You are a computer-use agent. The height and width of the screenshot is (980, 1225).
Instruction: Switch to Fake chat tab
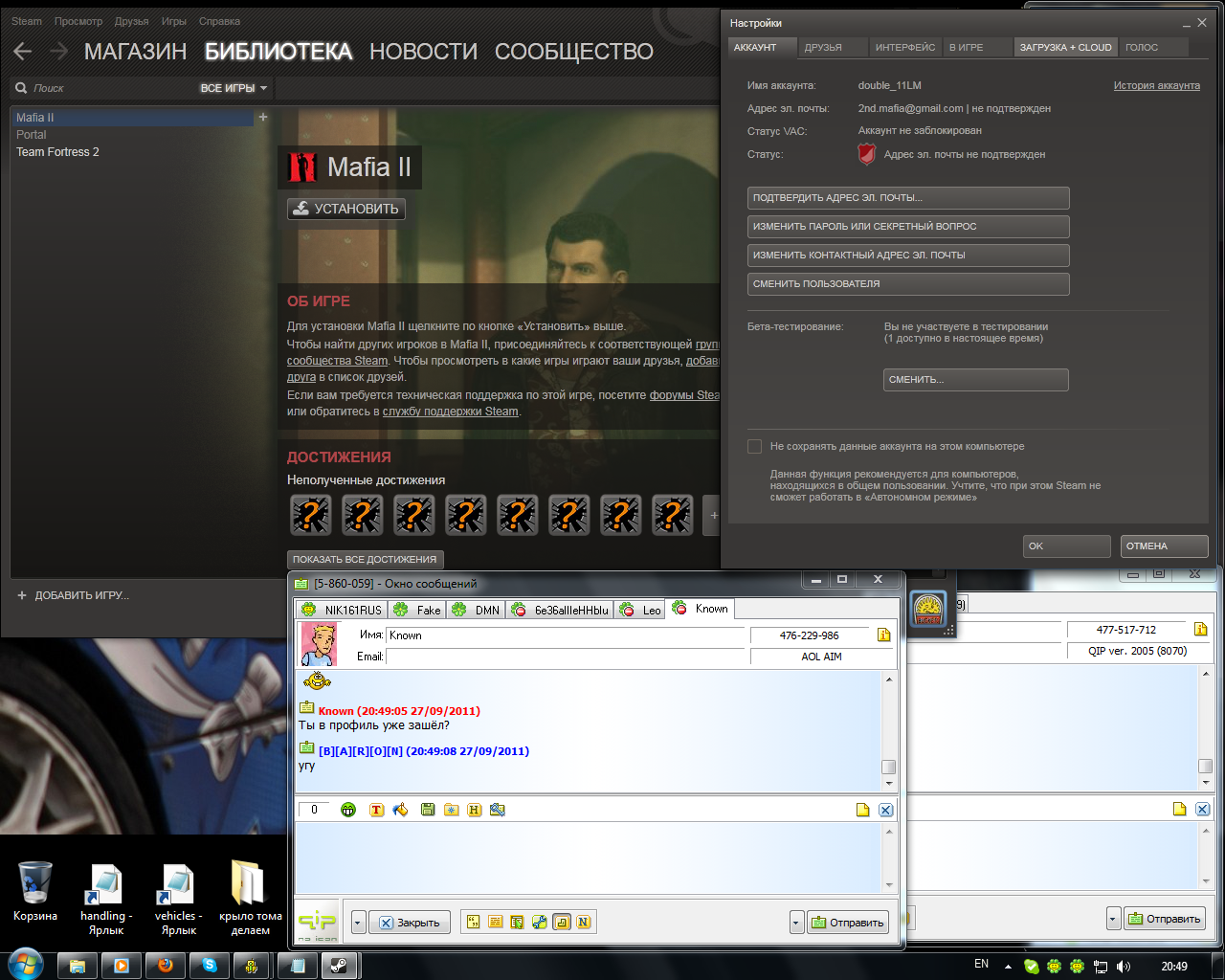(417, 610)
